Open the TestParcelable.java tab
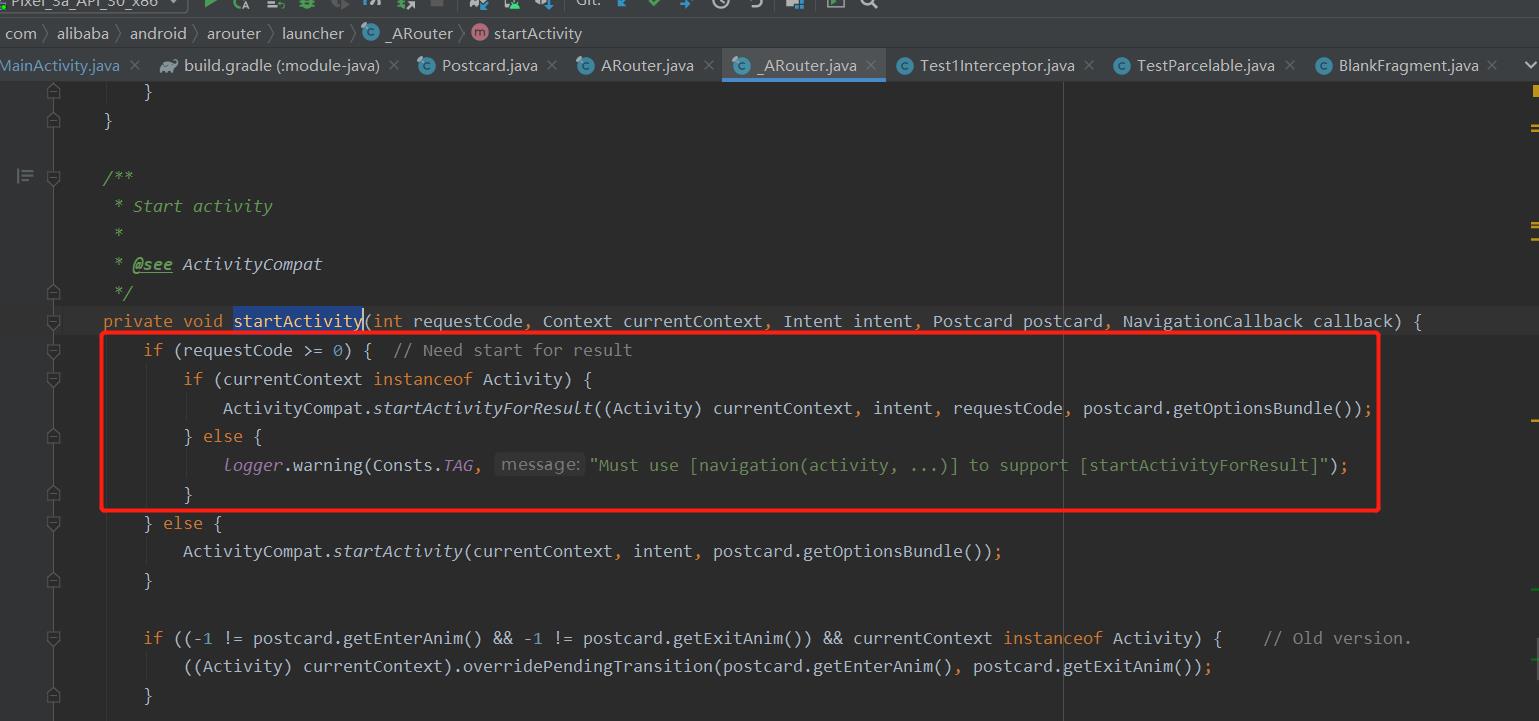This screenshot has height=721, width=1539. click(x=1206, y=66)
